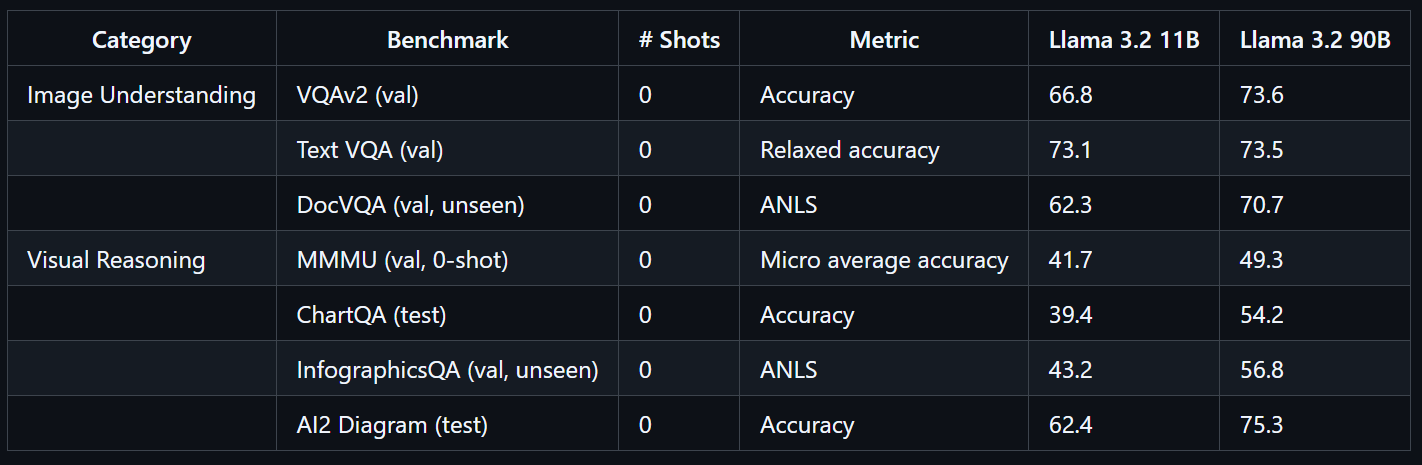
Task: Click the Llama 3.2 11B header
Action: pos(1124,40)
